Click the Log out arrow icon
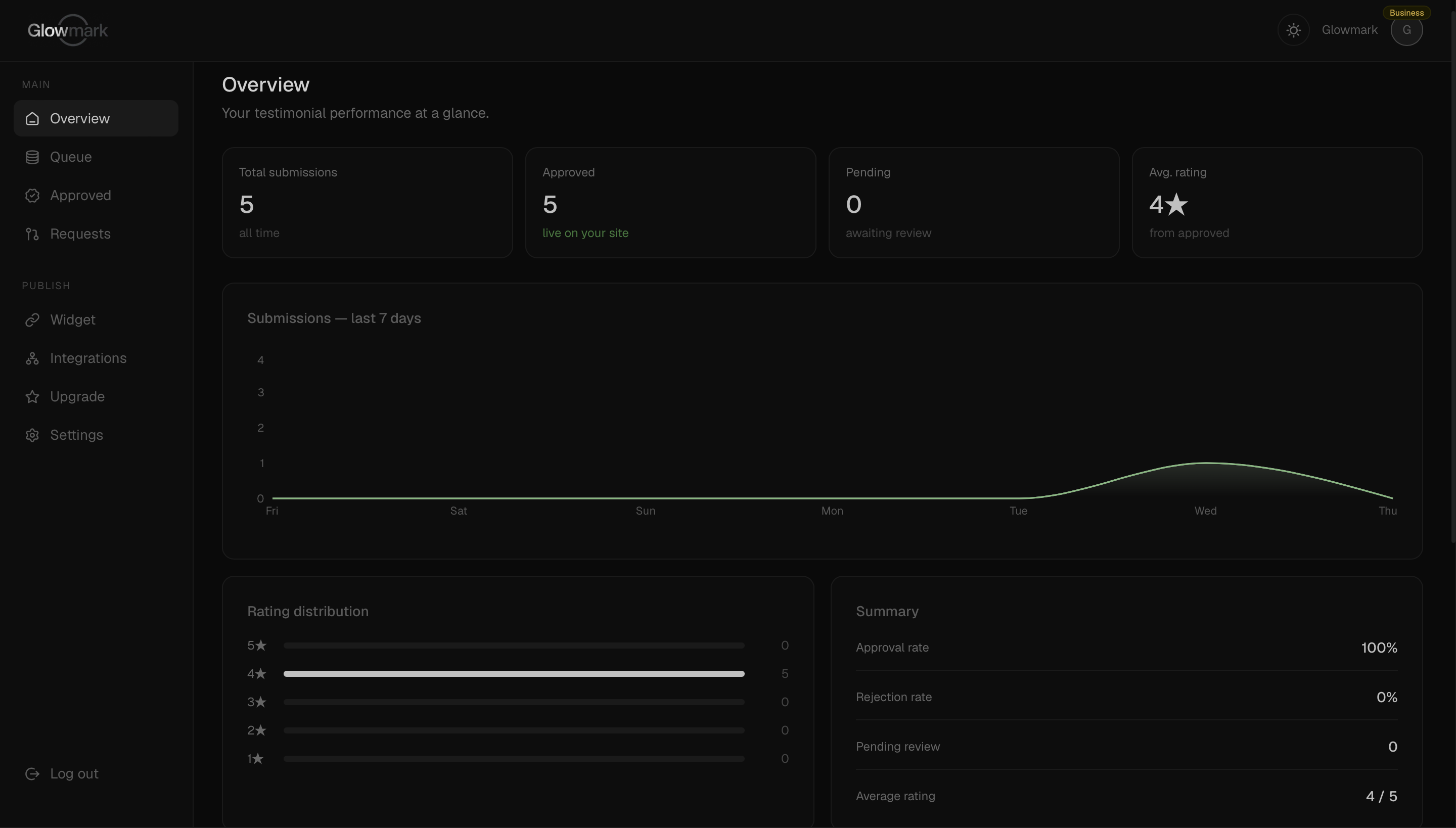The height and width of the screenshot is (828, 1456). pyautogui.click(x=32, y=773)
